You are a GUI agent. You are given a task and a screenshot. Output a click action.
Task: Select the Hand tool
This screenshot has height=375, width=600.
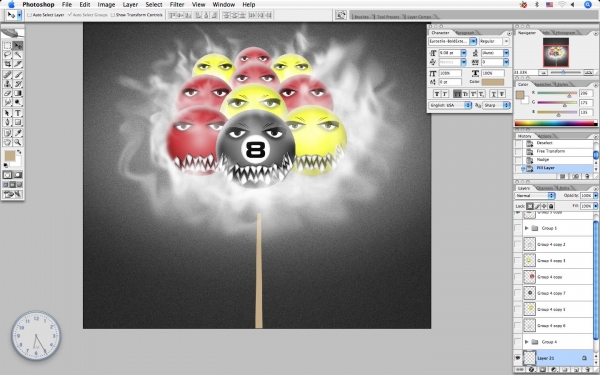(x=8, y=142)
